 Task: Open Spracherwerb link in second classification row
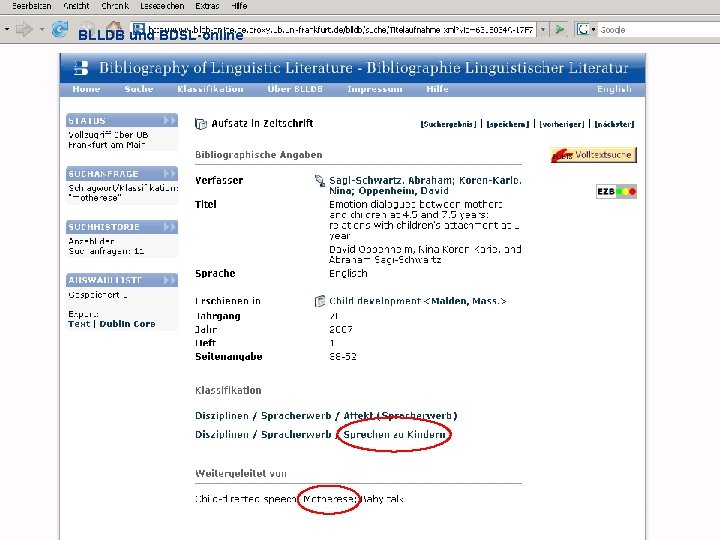point(296,434)
